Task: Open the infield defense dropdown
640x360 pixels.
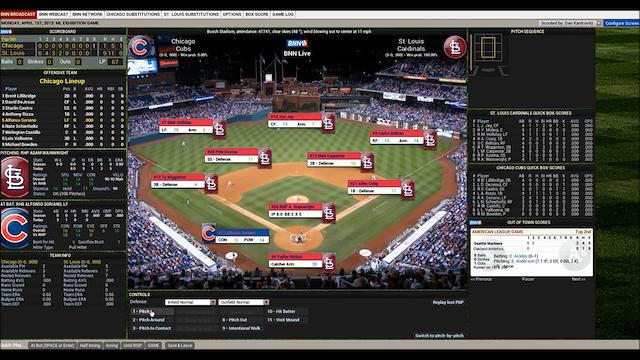Action: [190, 302]
